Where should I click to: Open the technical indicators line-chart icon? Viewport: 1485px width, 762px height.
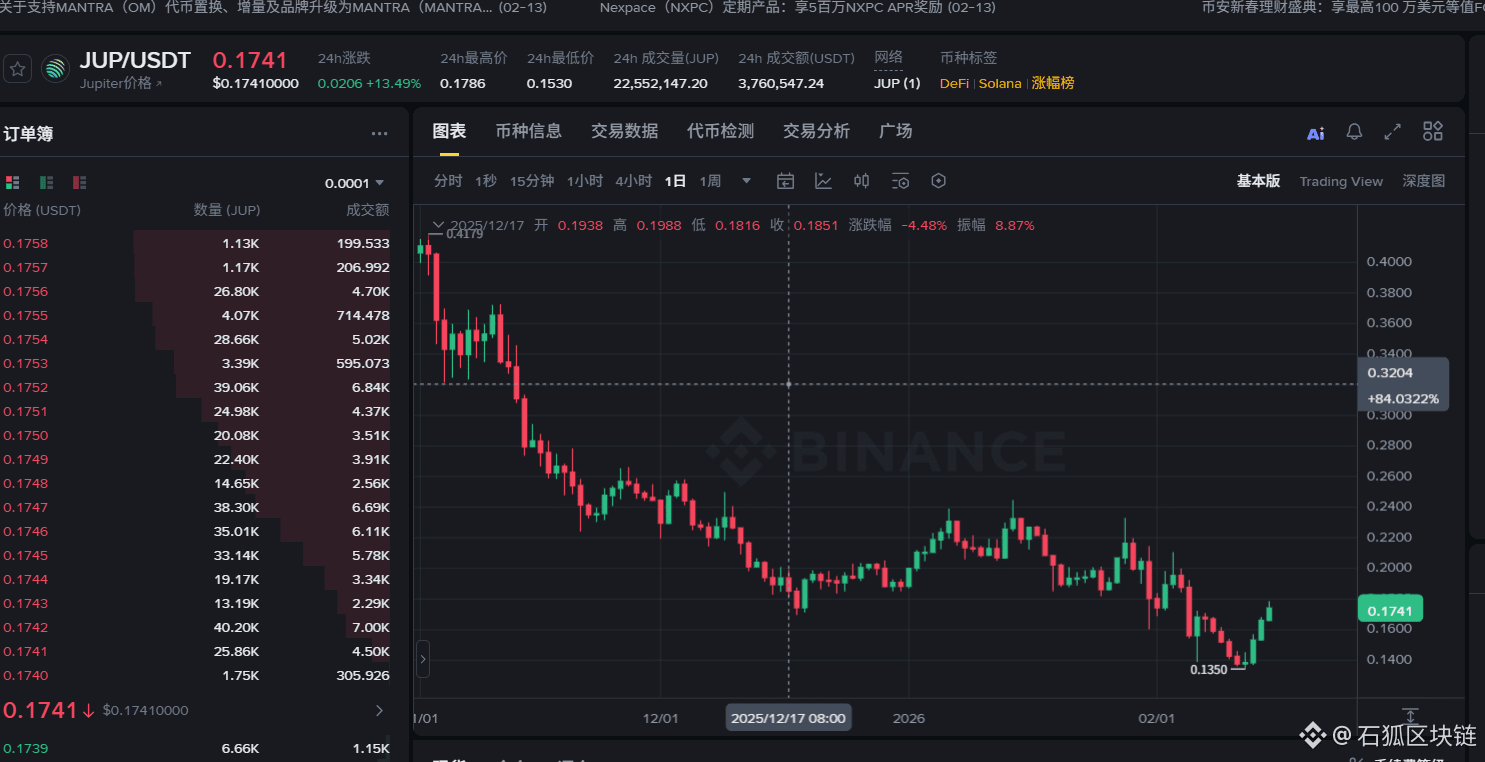[823, 181]
